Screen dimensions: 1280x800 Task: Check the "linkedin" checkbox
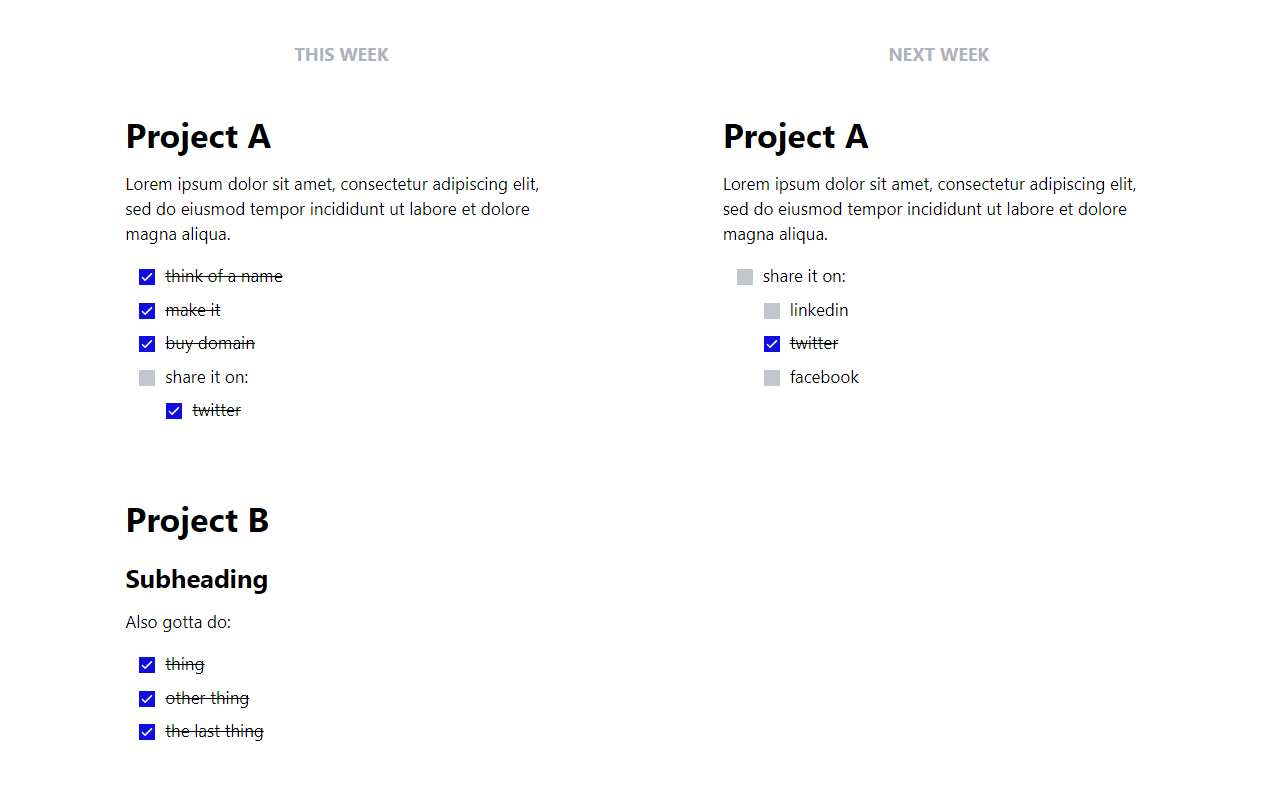[x=772, y=311]
